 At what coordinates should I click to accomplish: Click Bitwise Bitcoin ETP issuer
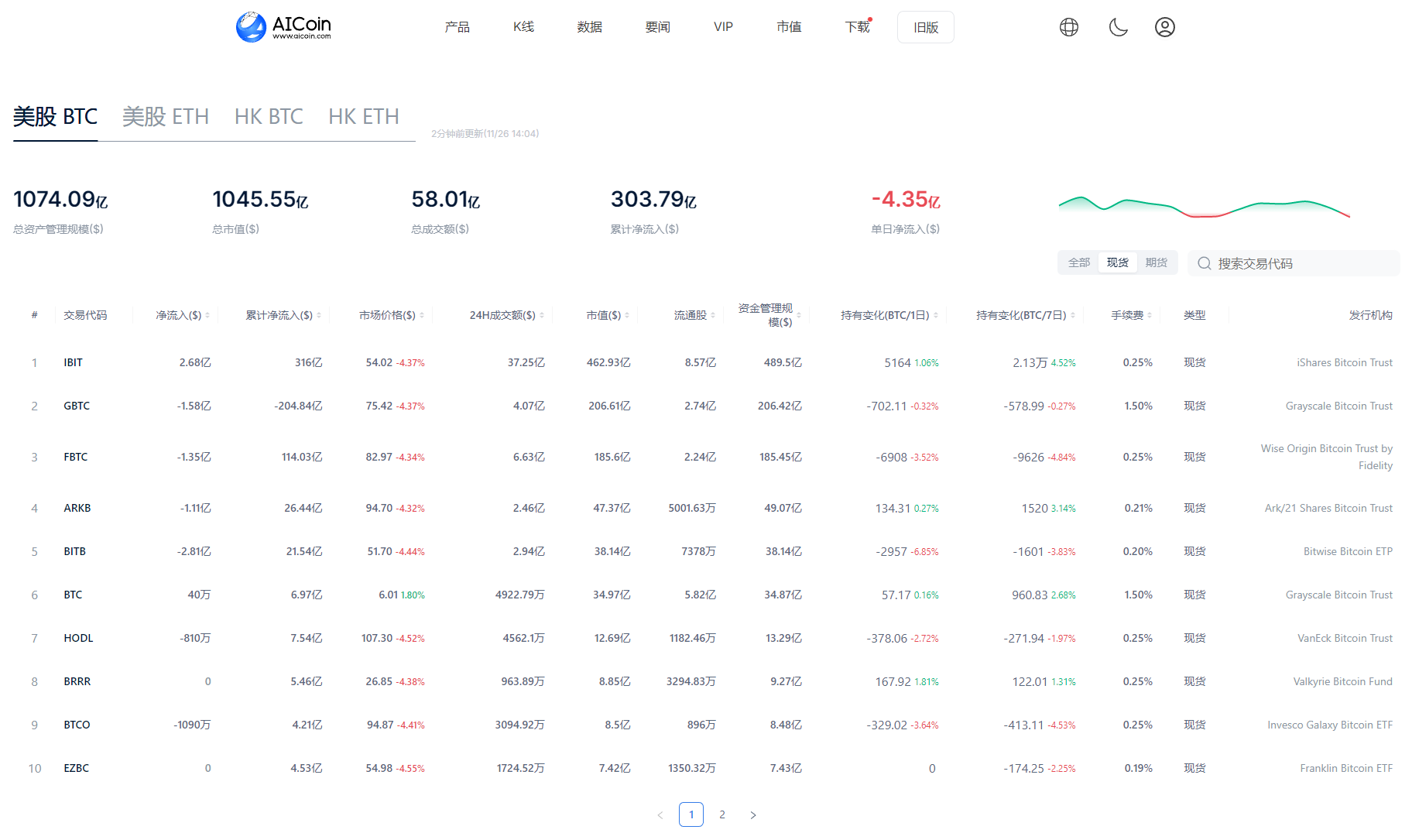(x=1348, y=551)
